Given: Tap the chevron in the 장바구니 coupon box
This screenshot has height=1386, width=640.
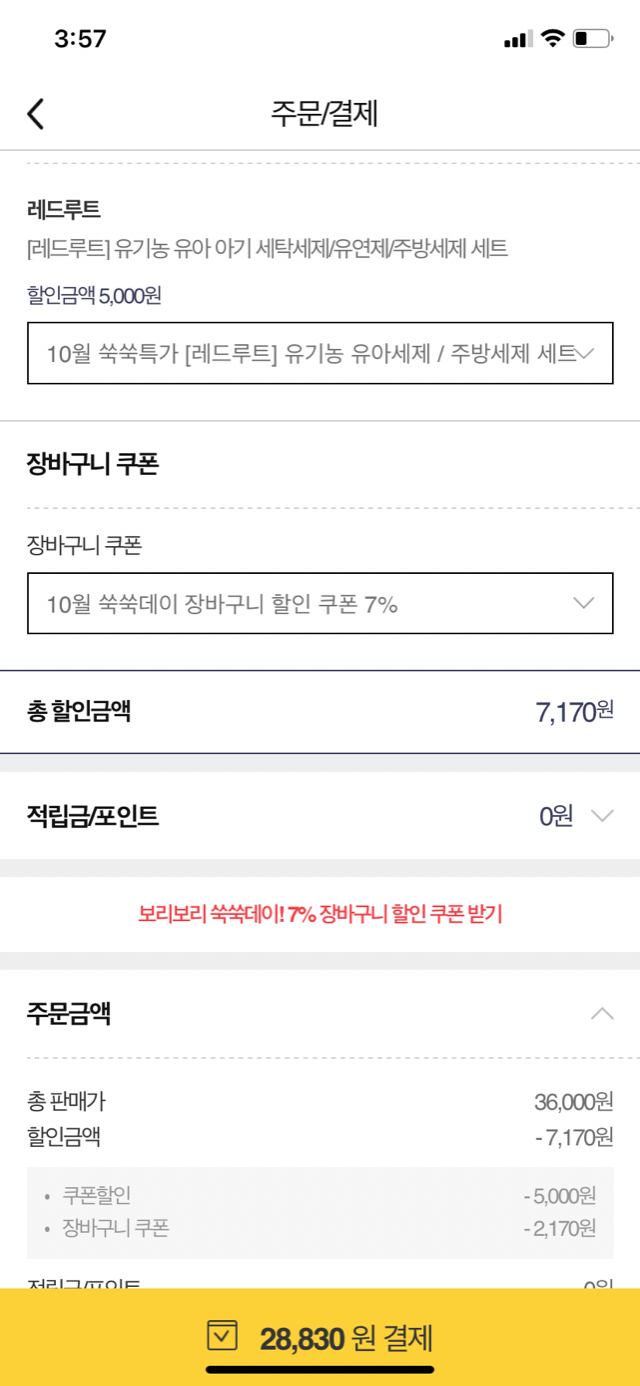Looking at the screenshot, I should (584, 603).
